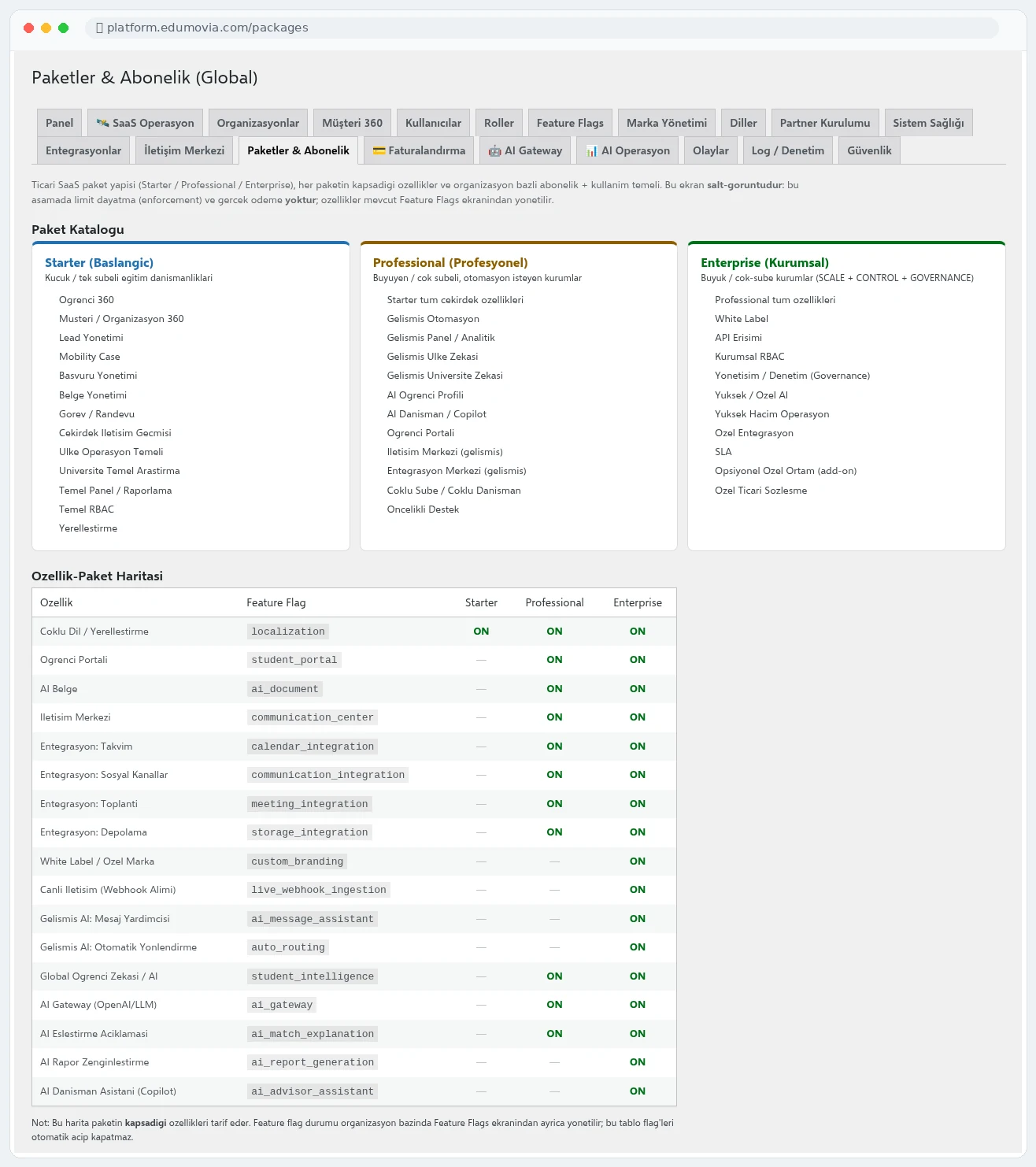Viewport: 1036px width, 1167px height.
Task: Click the Enterprise (Kurumsal) card title
Action: click(x=764, y=263)
